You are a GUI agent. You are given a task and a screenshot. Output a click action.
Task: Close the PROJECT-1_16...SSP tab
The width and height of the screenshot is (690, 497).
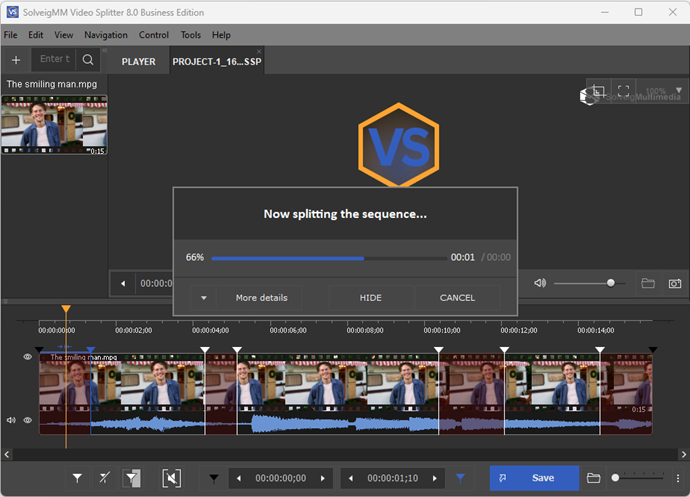pos(259,52)
